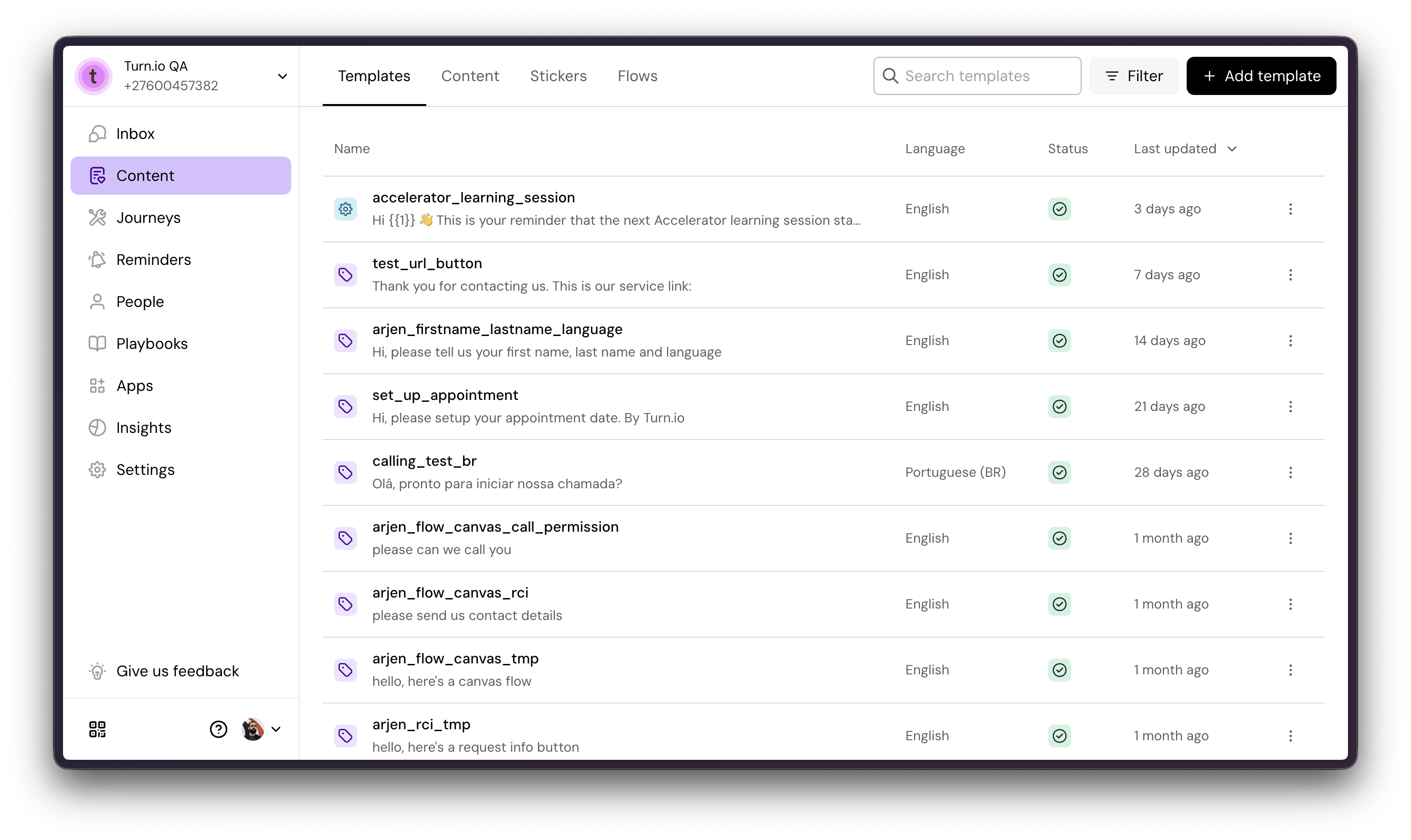Open more options for arjen_rci_tmp row
Image resolution: width=1411 pixels, height=840 pixels.
(x=1290, y=736)
